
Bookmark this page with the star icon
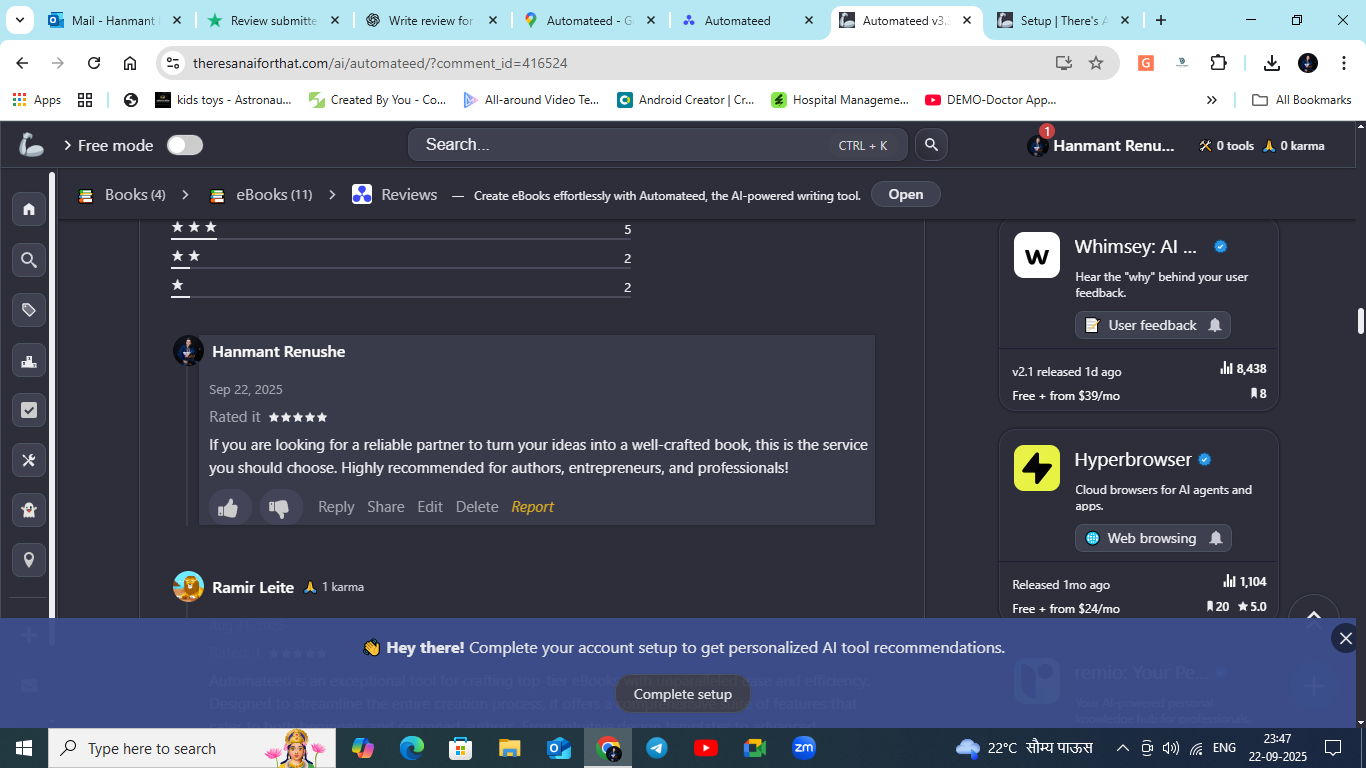pos(1096,63)
